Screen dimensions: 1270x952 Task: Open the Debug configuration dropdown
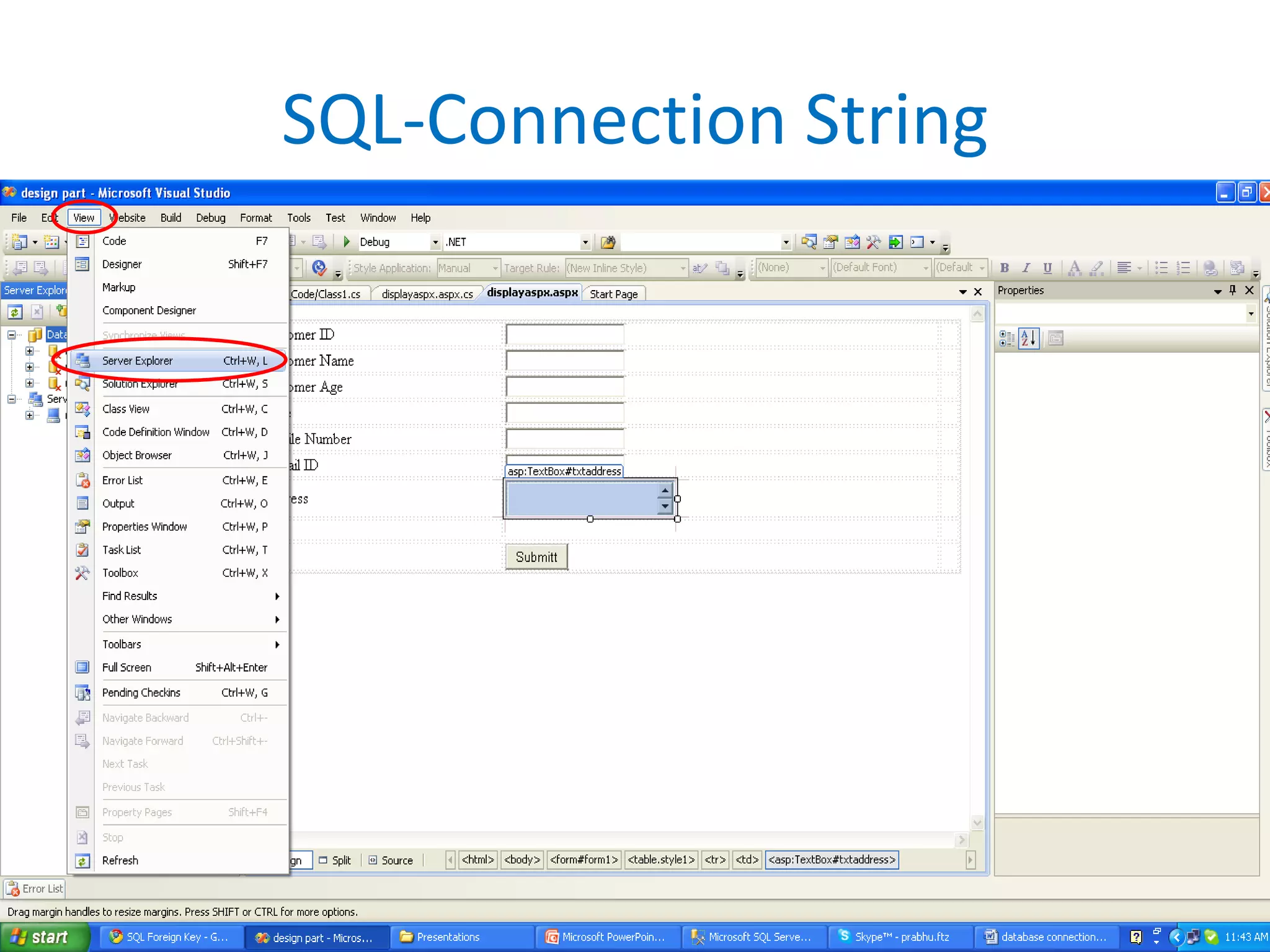pos(435,242)
